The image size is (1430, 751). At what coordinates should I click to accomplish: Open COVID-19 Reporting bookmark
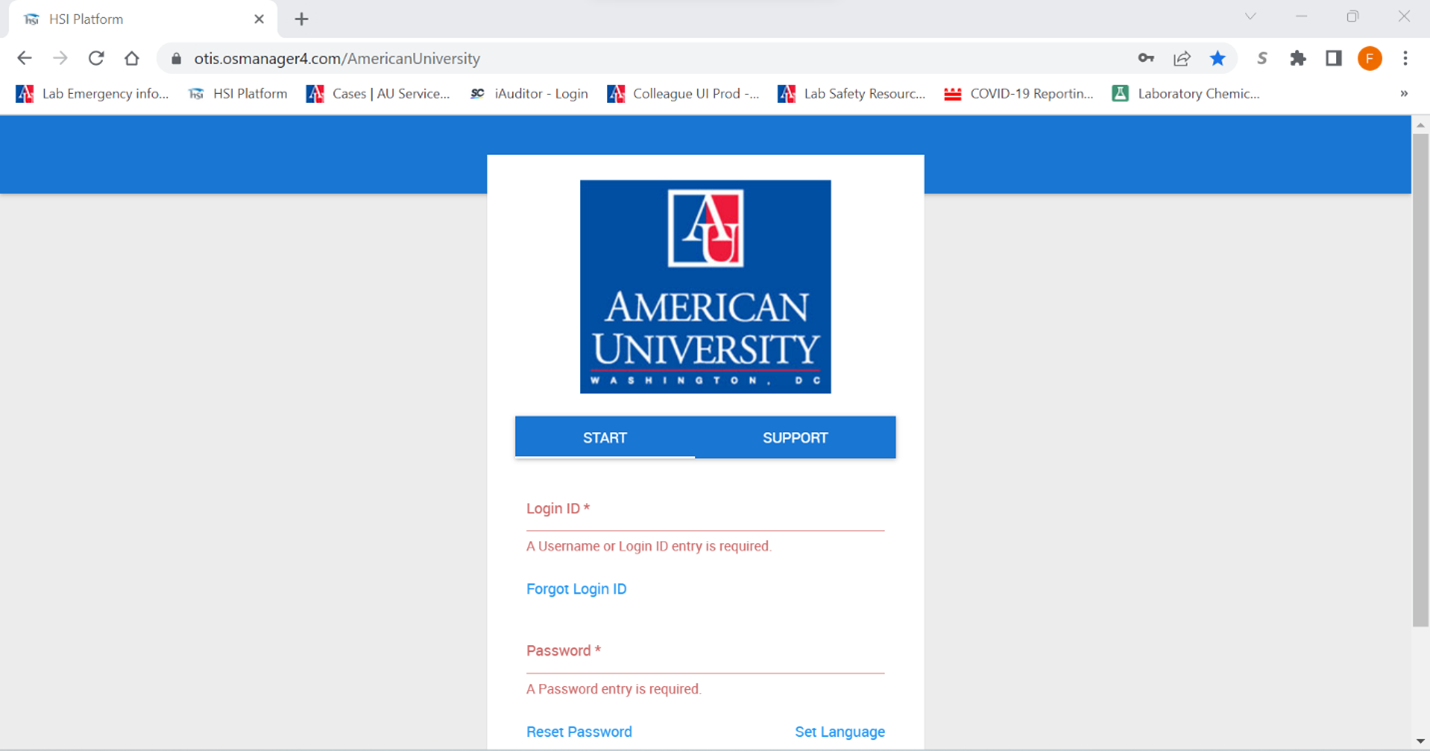pyautogui.click(x=1019, y=93)
